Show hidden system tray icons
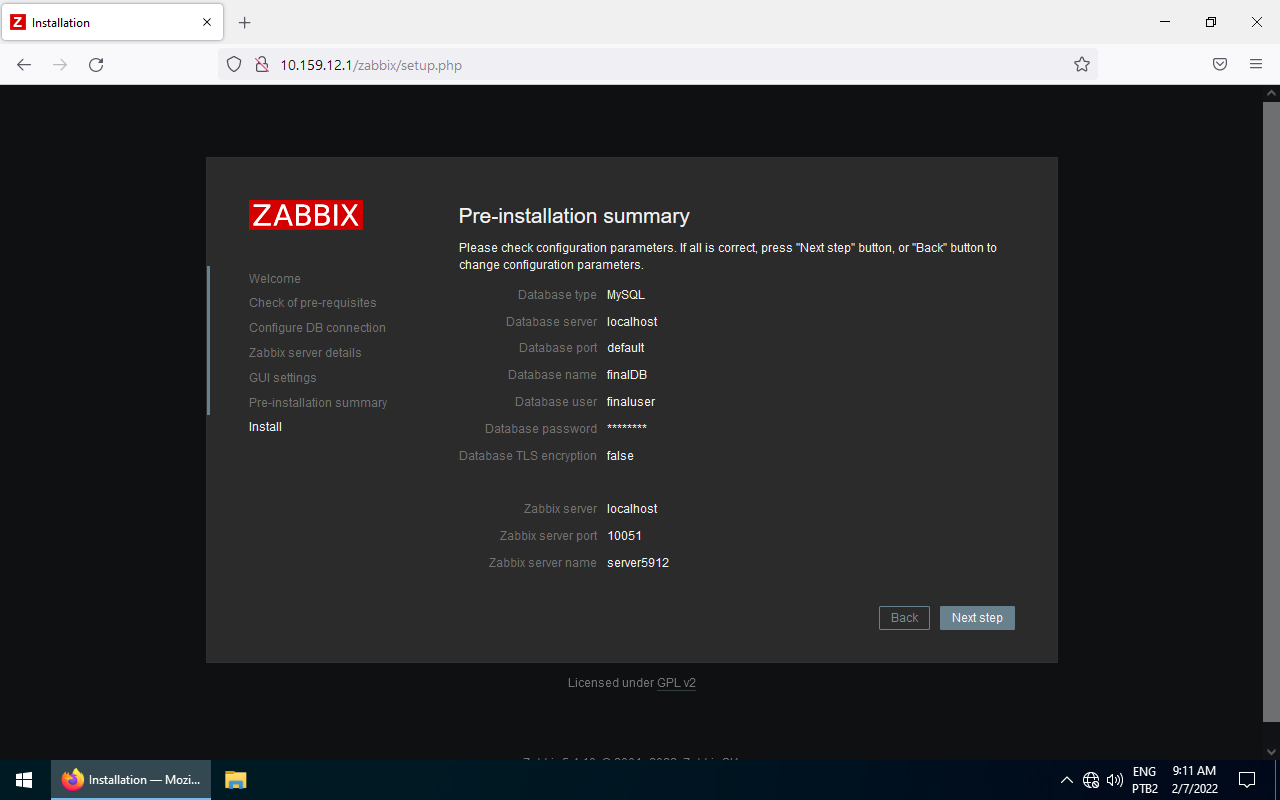Viewport: 1280px width, 800px height. pyautogui.click(x=1066, y=780)
